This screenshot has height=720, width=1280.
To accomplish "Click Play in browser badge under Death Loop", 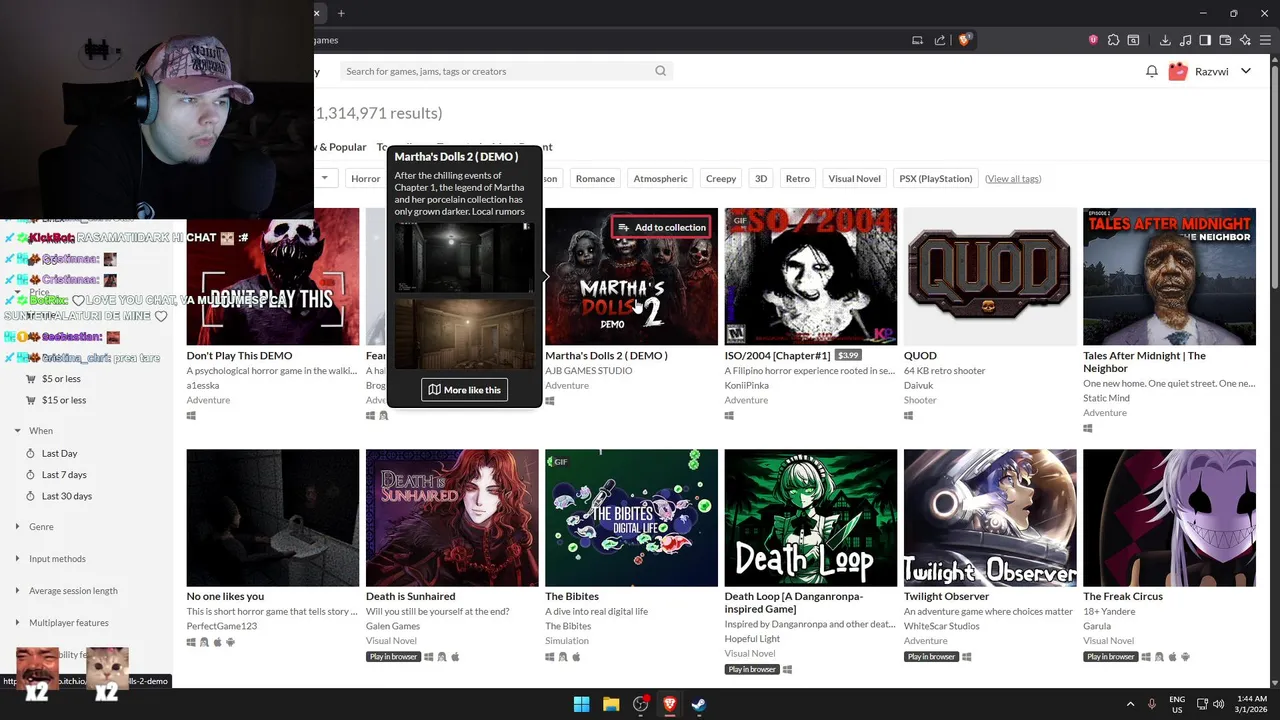I will click(751, 669).
